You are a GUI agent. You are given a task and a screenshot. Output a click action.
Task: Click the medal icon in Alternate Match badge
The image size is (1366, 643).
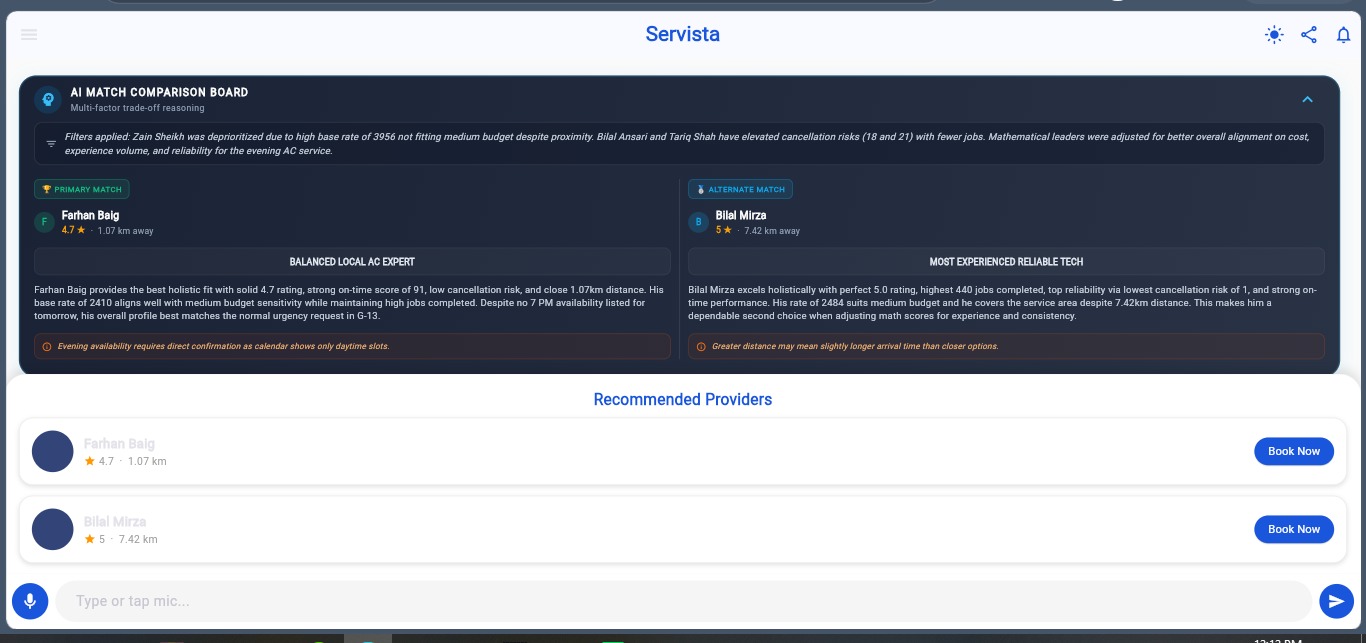tap(701, 189)
